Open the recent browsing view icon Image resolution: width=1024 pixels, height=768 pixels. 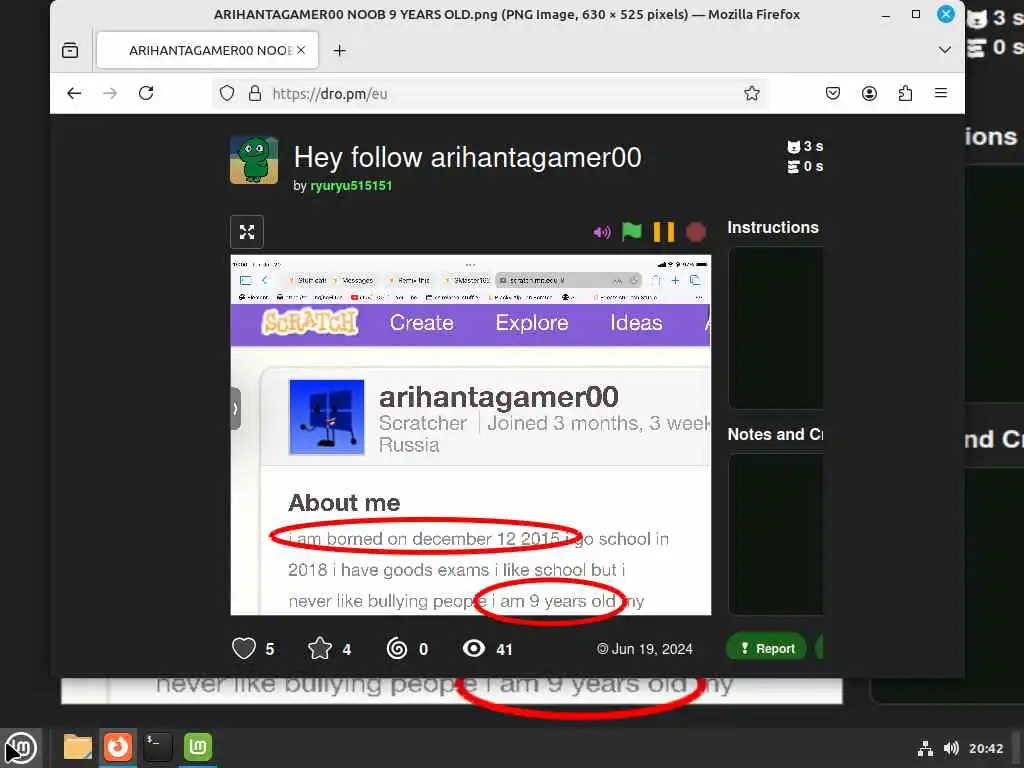pos(70,50)
